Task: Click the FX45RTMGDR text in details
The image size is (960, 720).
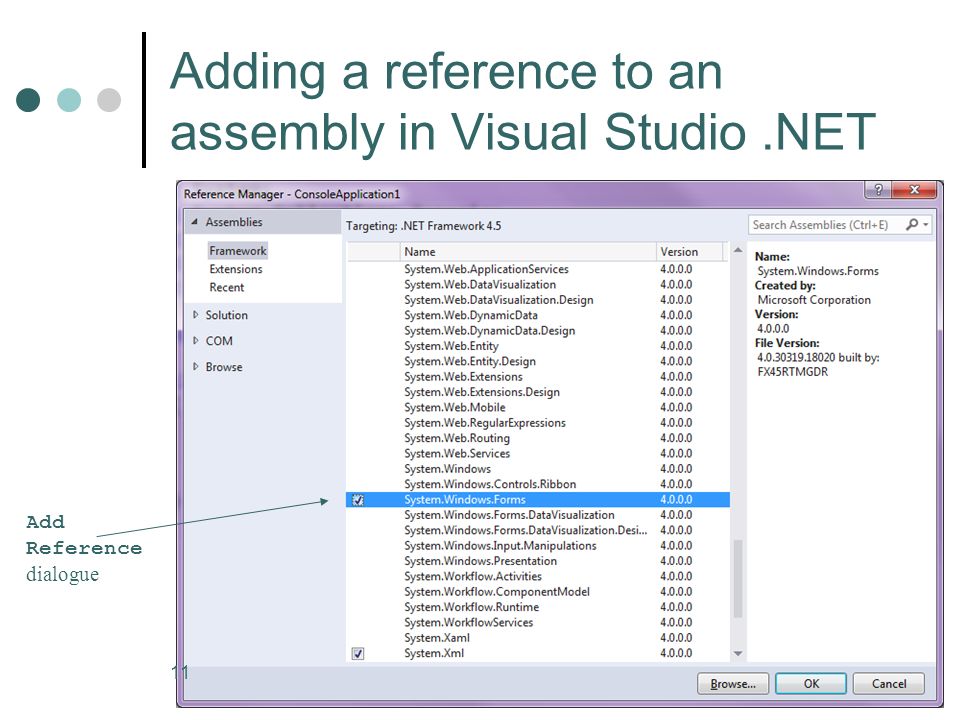Action: click(x=793, y=372)
